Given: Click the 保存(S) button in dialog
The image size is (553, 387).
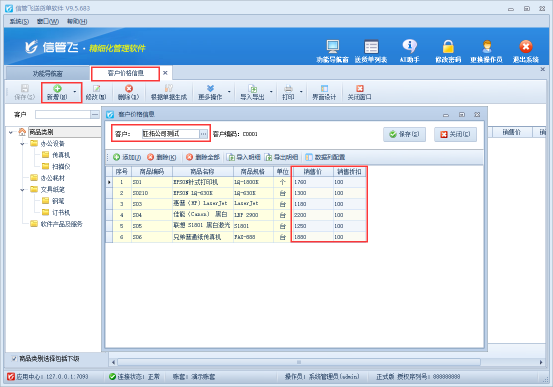Looking at the screenshot, I should pos(404,134).
